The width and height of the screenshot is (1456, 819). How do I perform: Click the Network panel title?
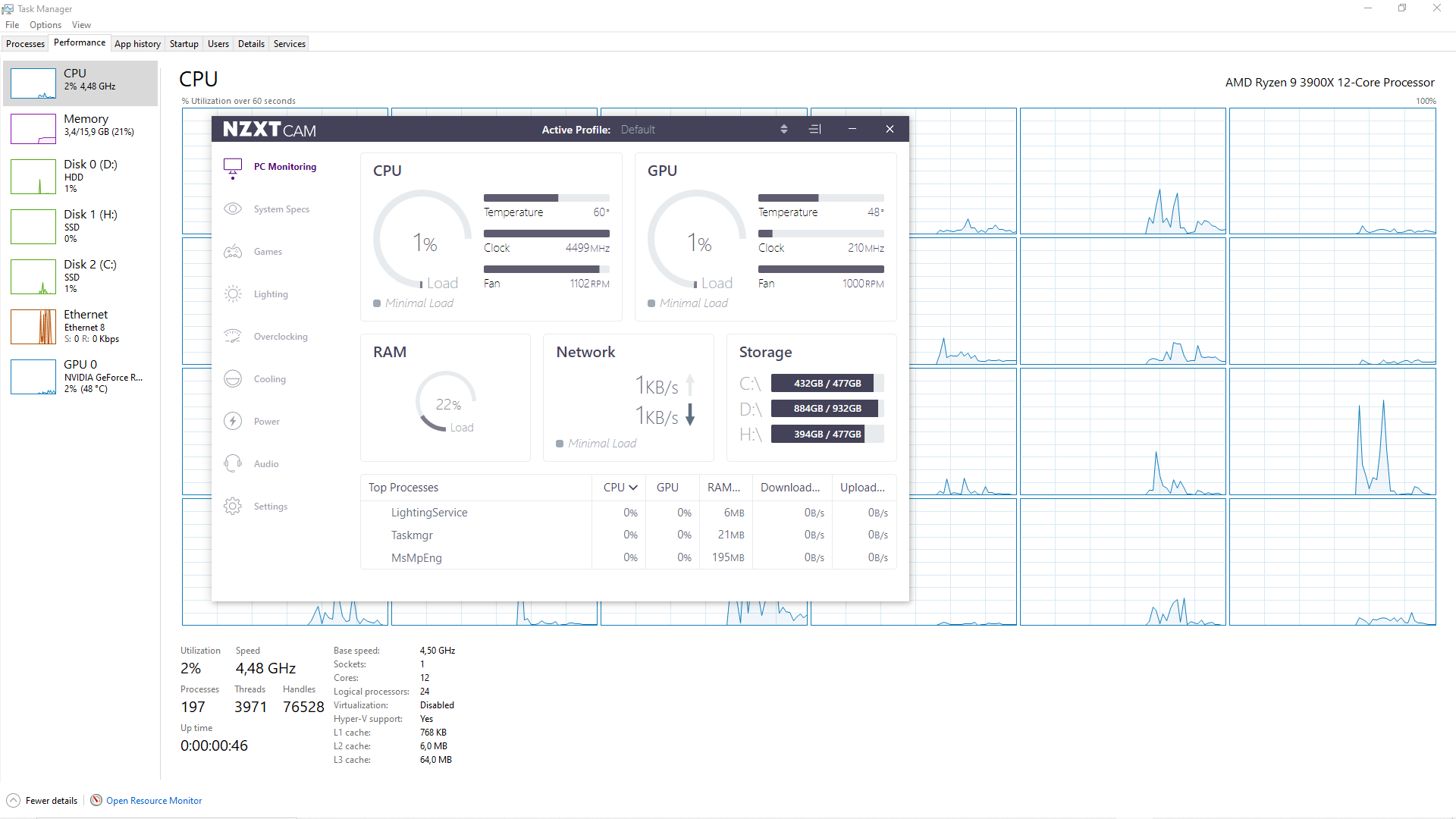(x=585, y=353)
